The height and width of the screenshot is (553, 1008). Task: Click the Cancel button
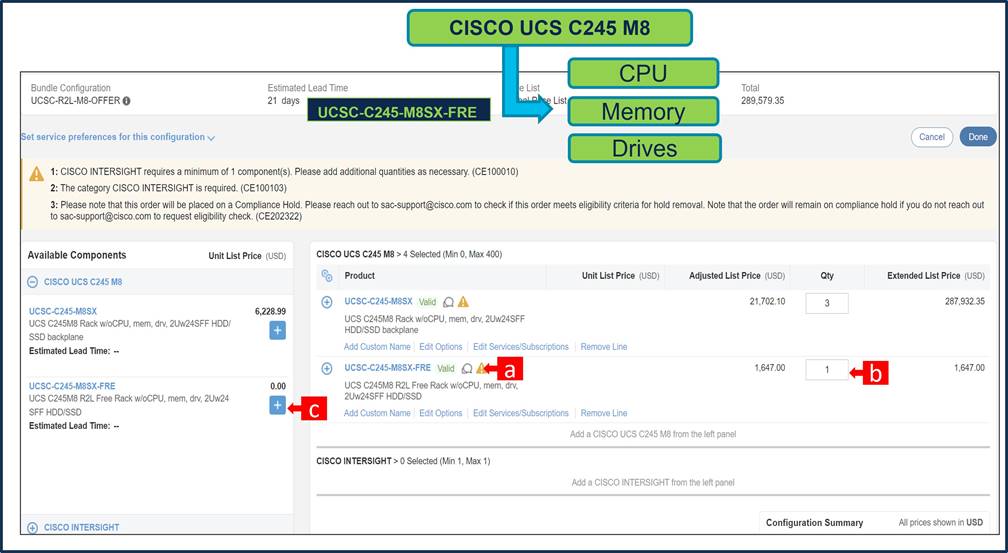tap(932, 137)
